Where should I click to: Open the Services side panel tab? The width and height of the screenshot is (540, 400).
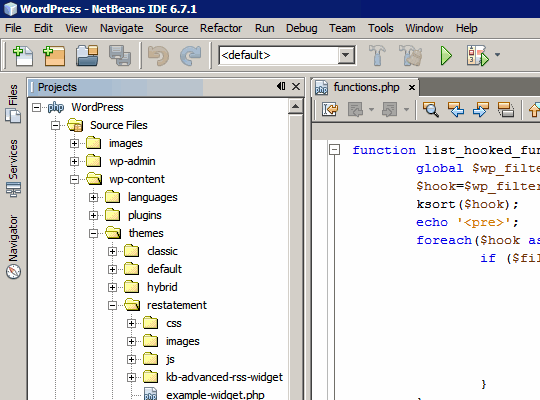pyautogui.click(x=13, y=168)
